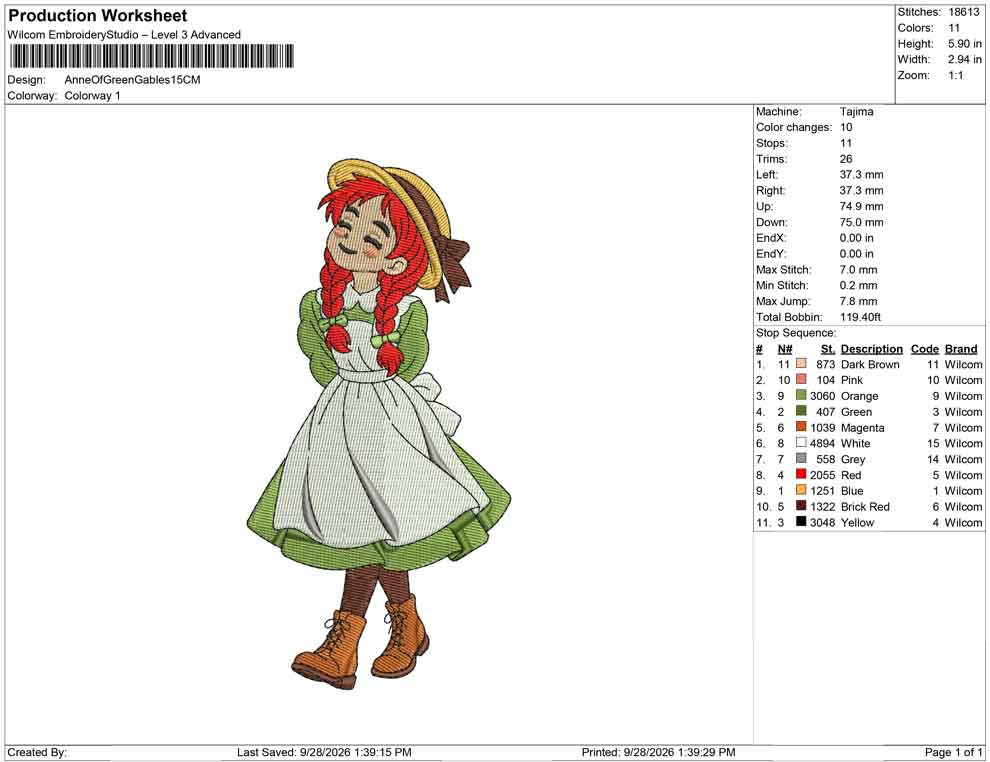Image resolution: width=990 pixels, height=762 pixels.
Task: Click the stitch count 3060 in Orange row
Action: 823,396
